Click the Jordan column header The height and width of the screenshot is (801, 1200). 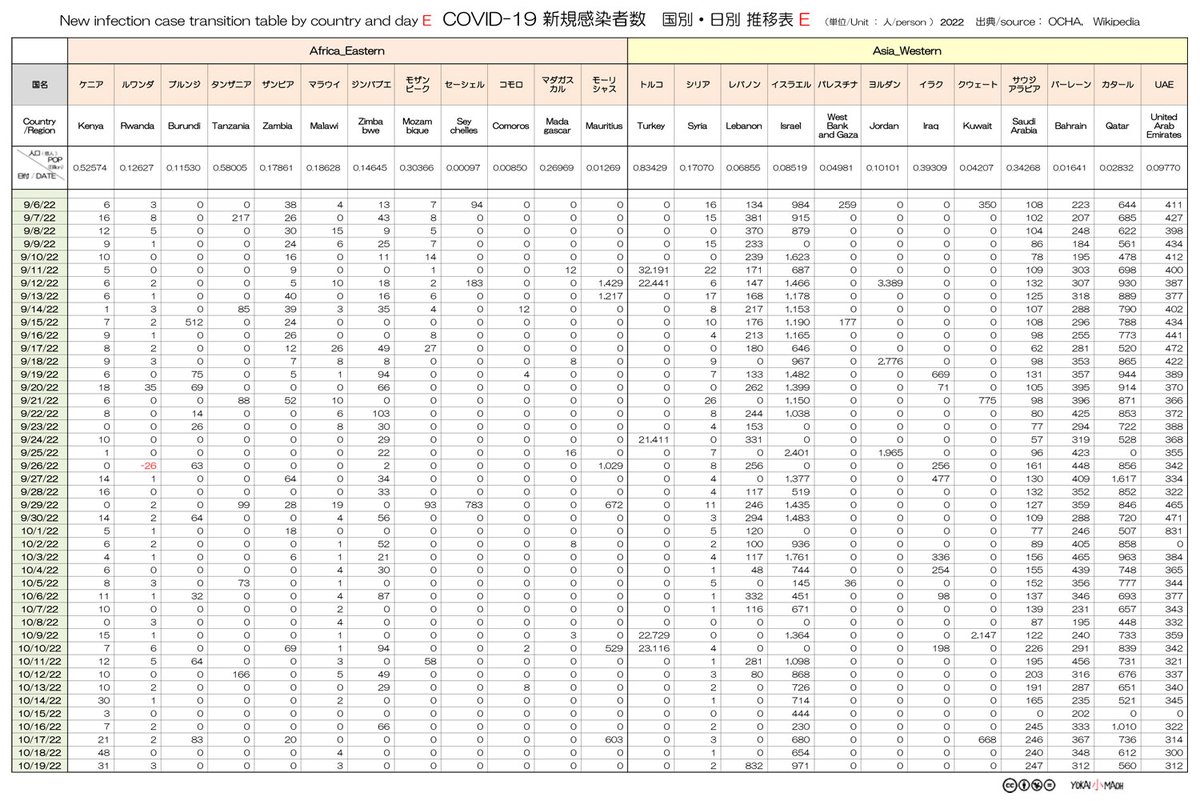pyautogui.click(x=884, y=127)
